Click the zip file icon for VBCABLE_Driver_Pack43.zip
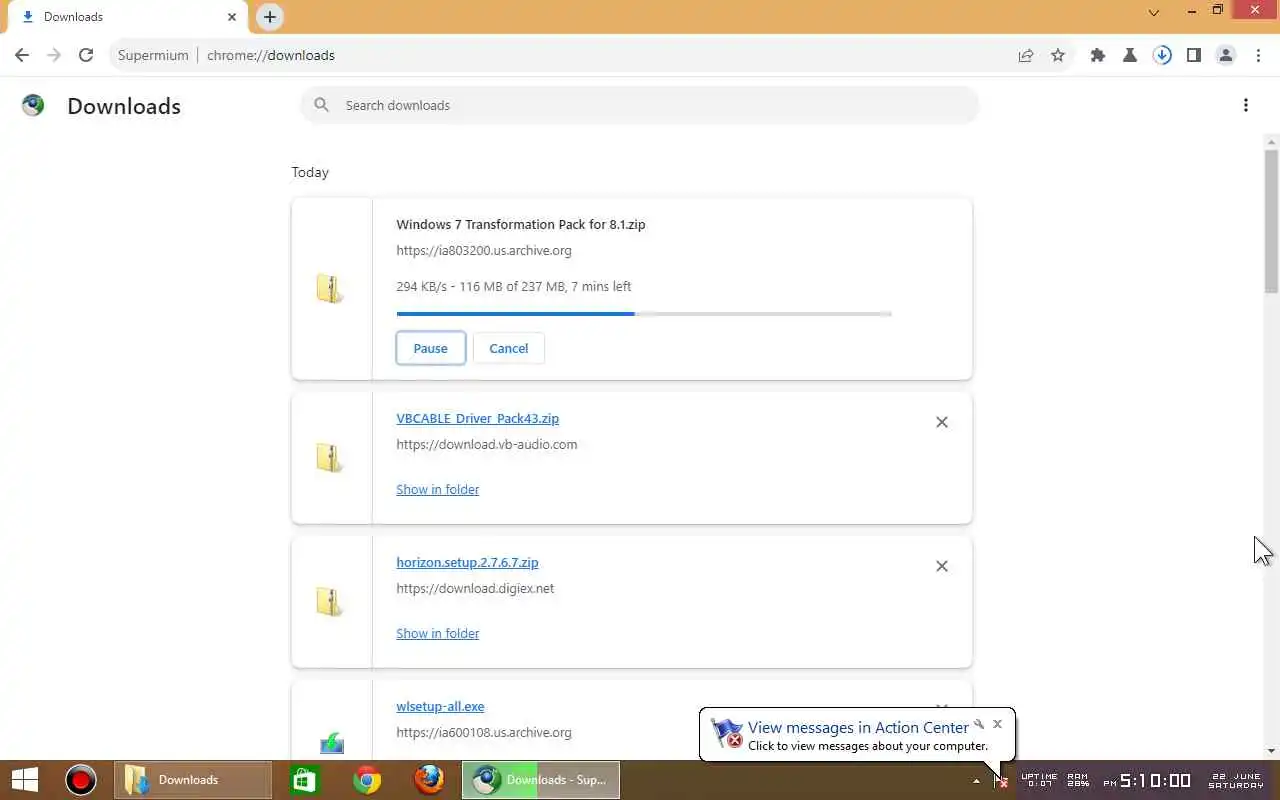This screenshot has height=800, width=1280. tap(330, 458)
